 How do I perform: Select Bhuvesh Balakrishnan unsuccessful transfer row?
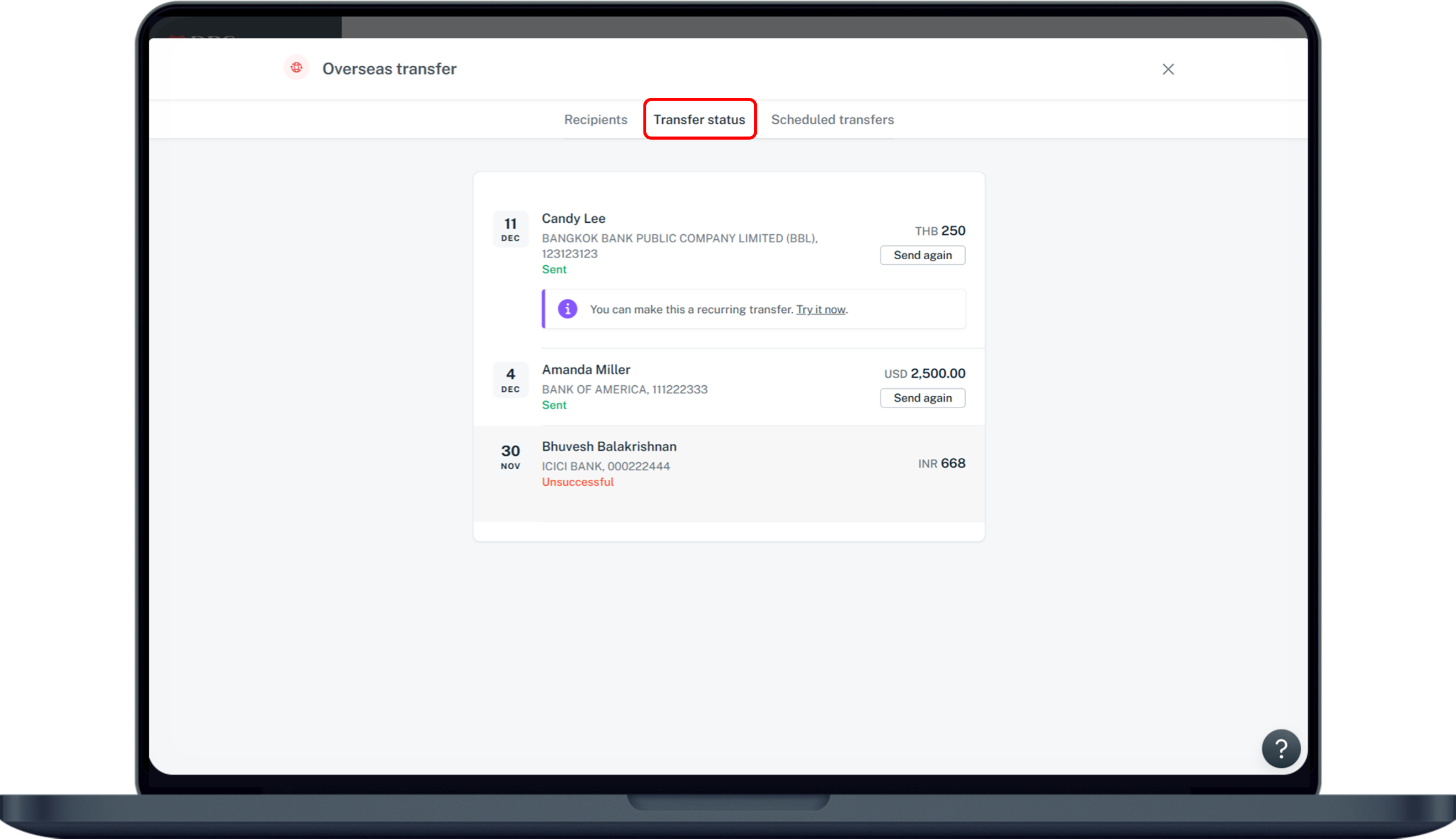pyautogui.click(x=609, y=447)
